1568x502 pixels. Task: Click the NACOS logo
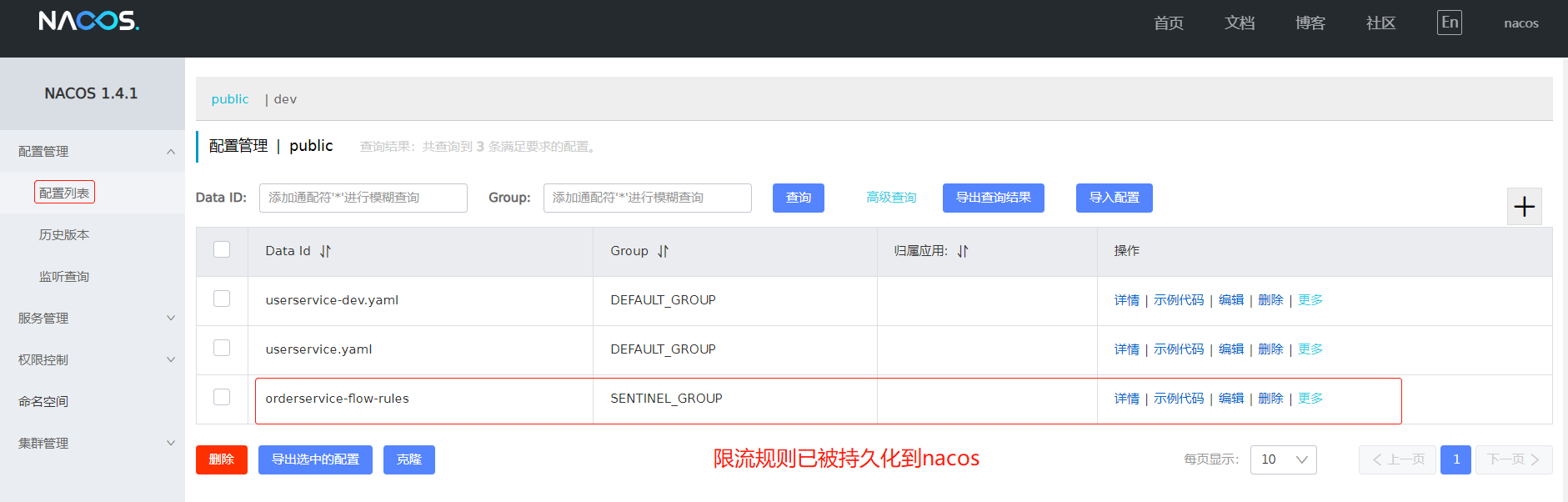[89, 21]
